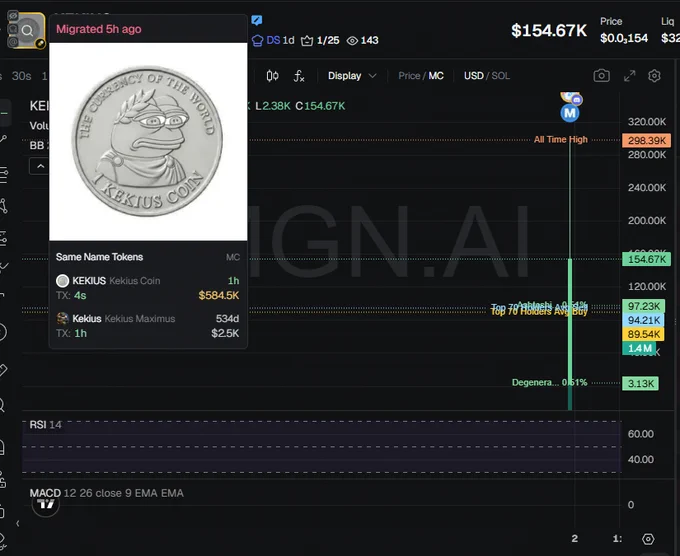Click the Discord badge marker above M

pyautogui.click(x=576, y=100)
